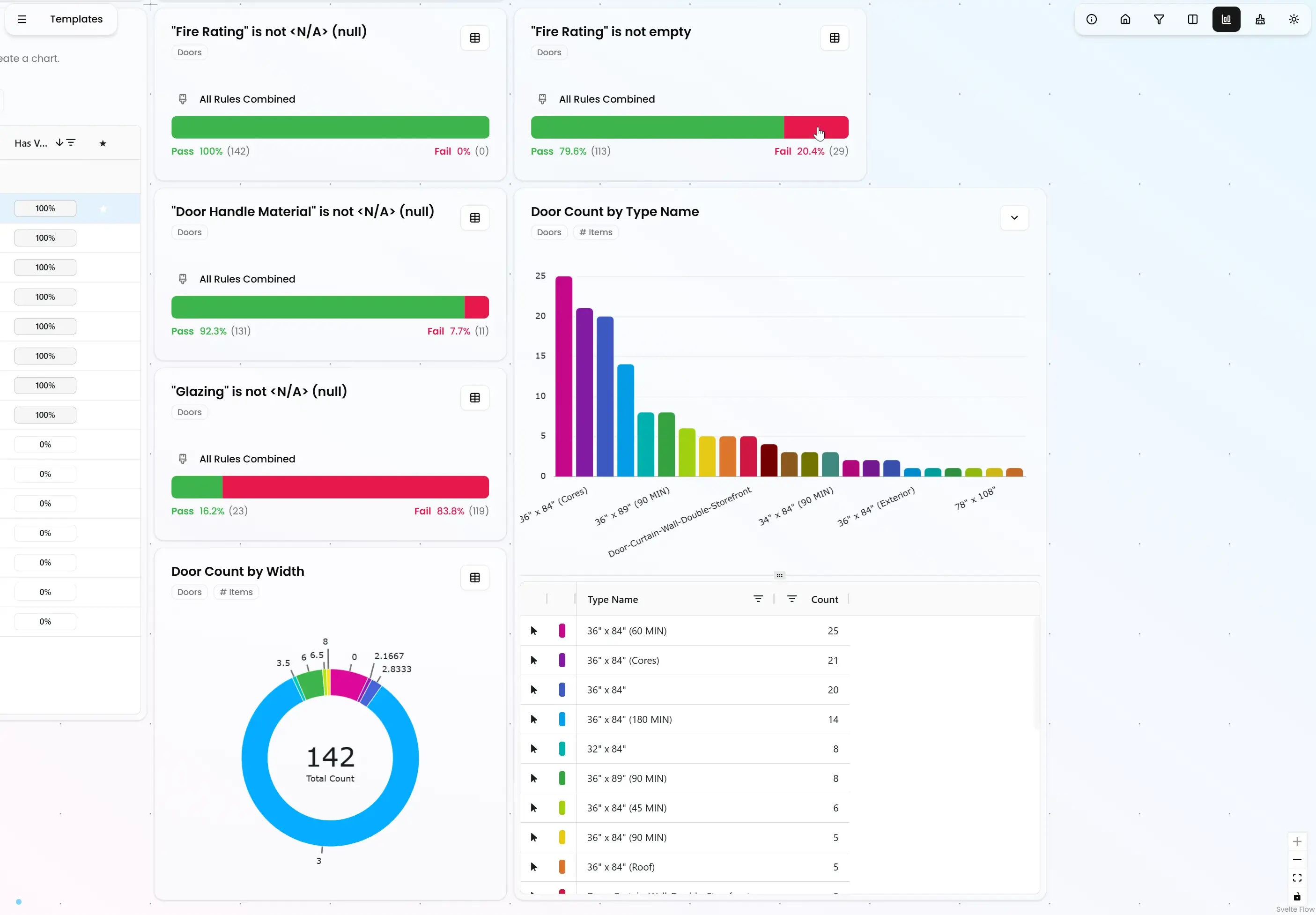Click the zoom in plus button

click(x=1297, y=841)
